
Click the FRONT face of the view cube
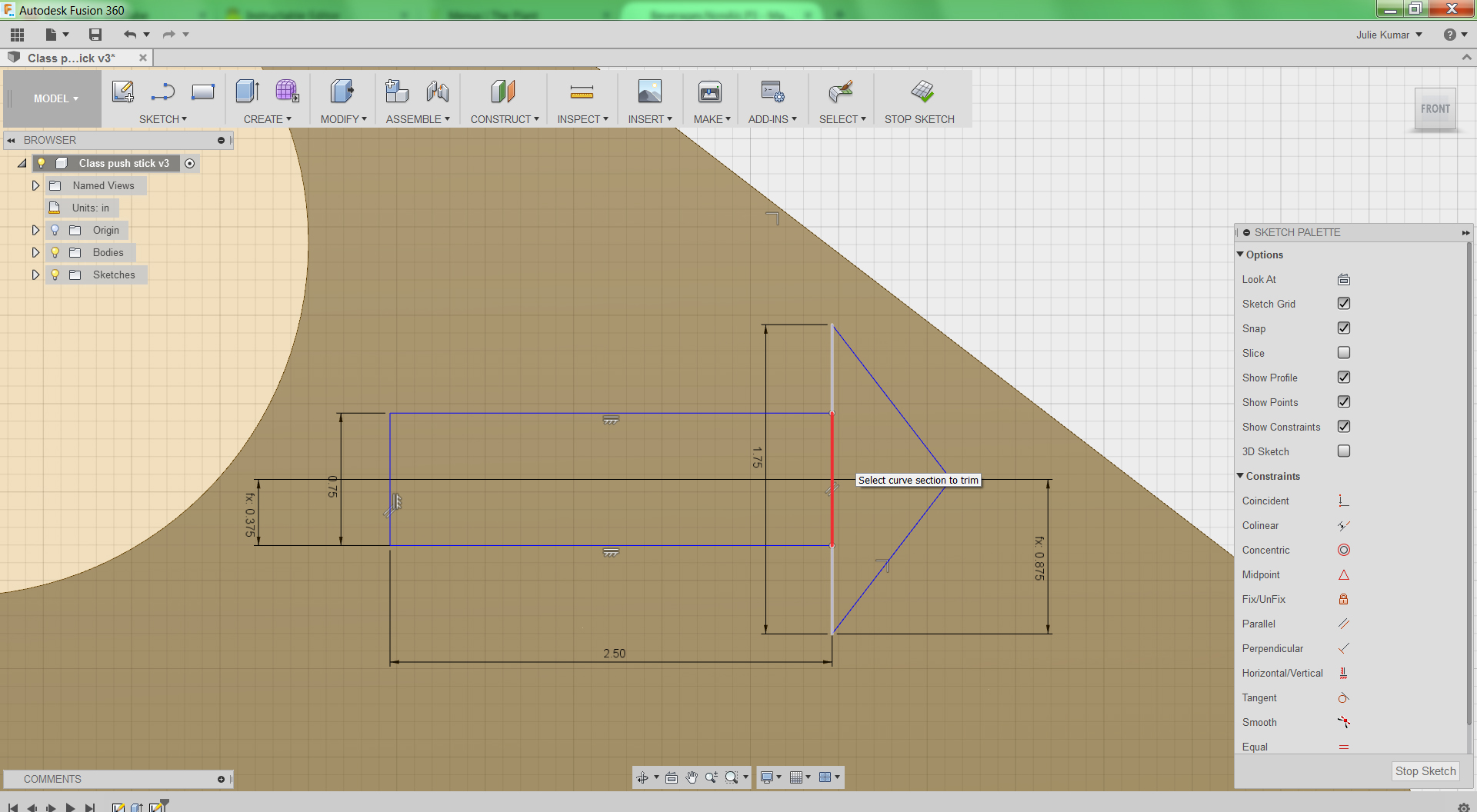1435,109
